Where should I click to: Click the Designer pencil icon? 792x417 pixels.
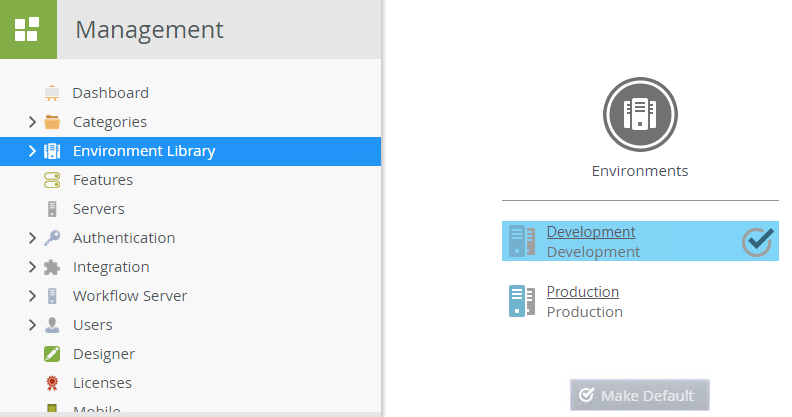[52, 354]
